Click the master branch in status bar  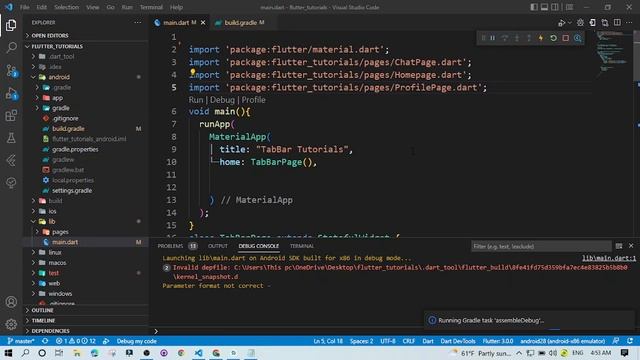coord(21,341)
